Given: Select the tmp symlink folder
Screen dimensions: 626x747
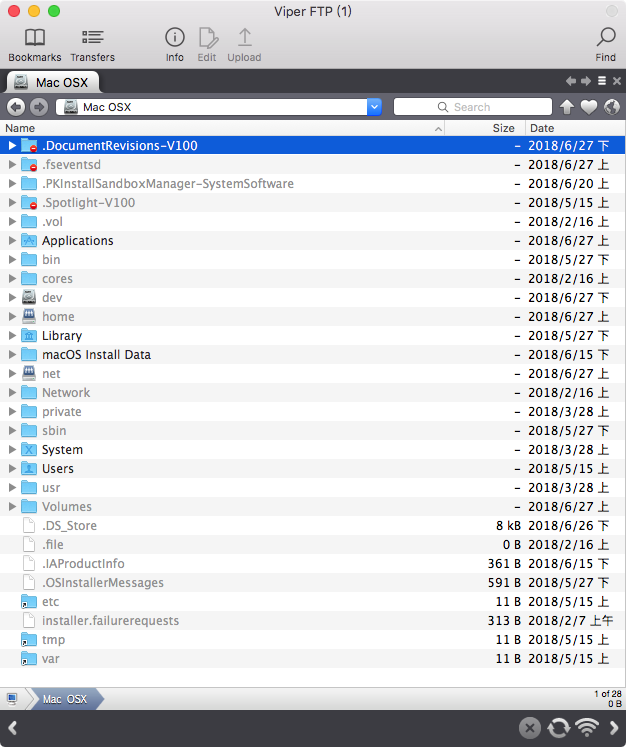Looking at the screenshot, I should (x=313, y=640).
